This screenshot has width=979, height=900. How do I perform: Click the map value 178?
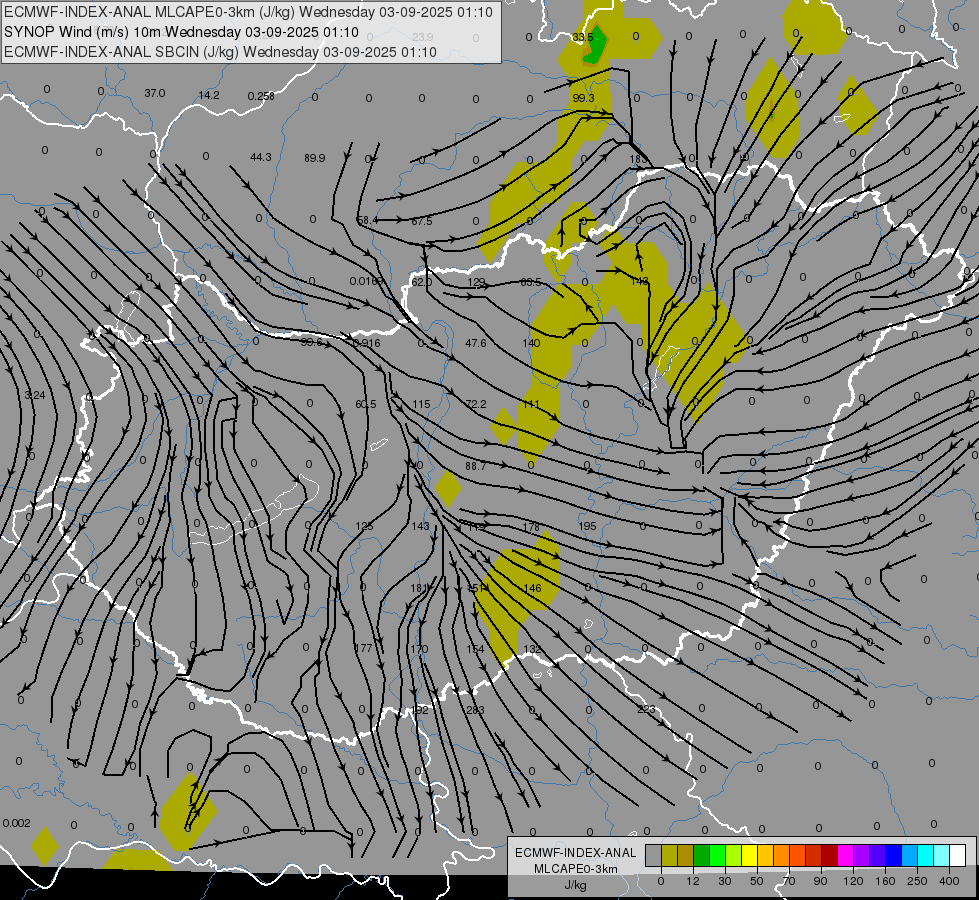click(531, 527)
